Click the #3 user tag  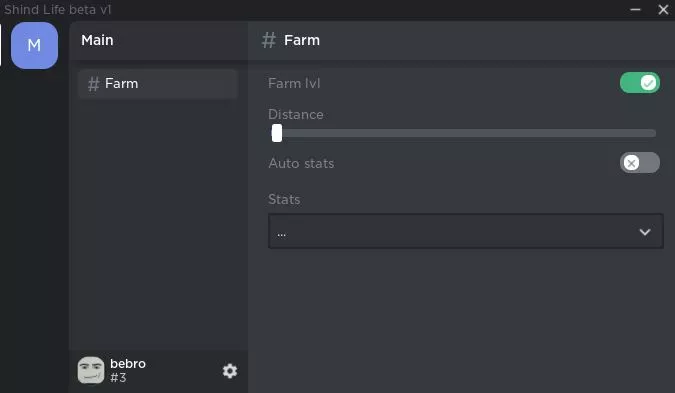[x=118, y=378]
